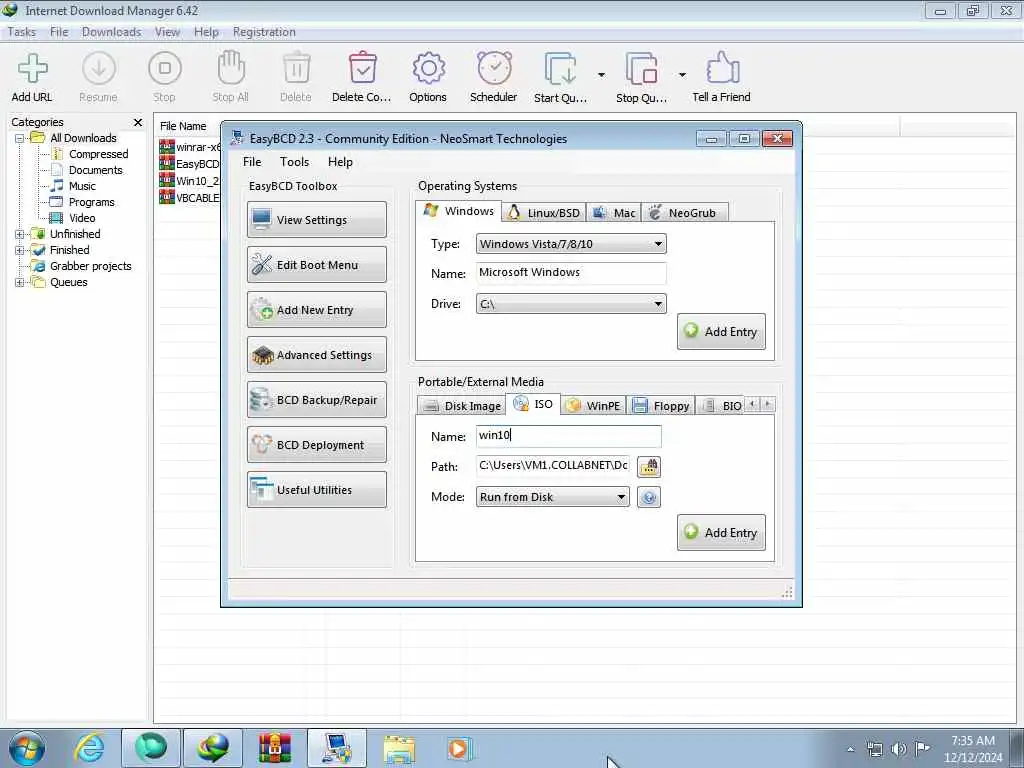This screenshot has height=768, width=1024.
Task: Click the ISO name field win10
Action: 568,436
